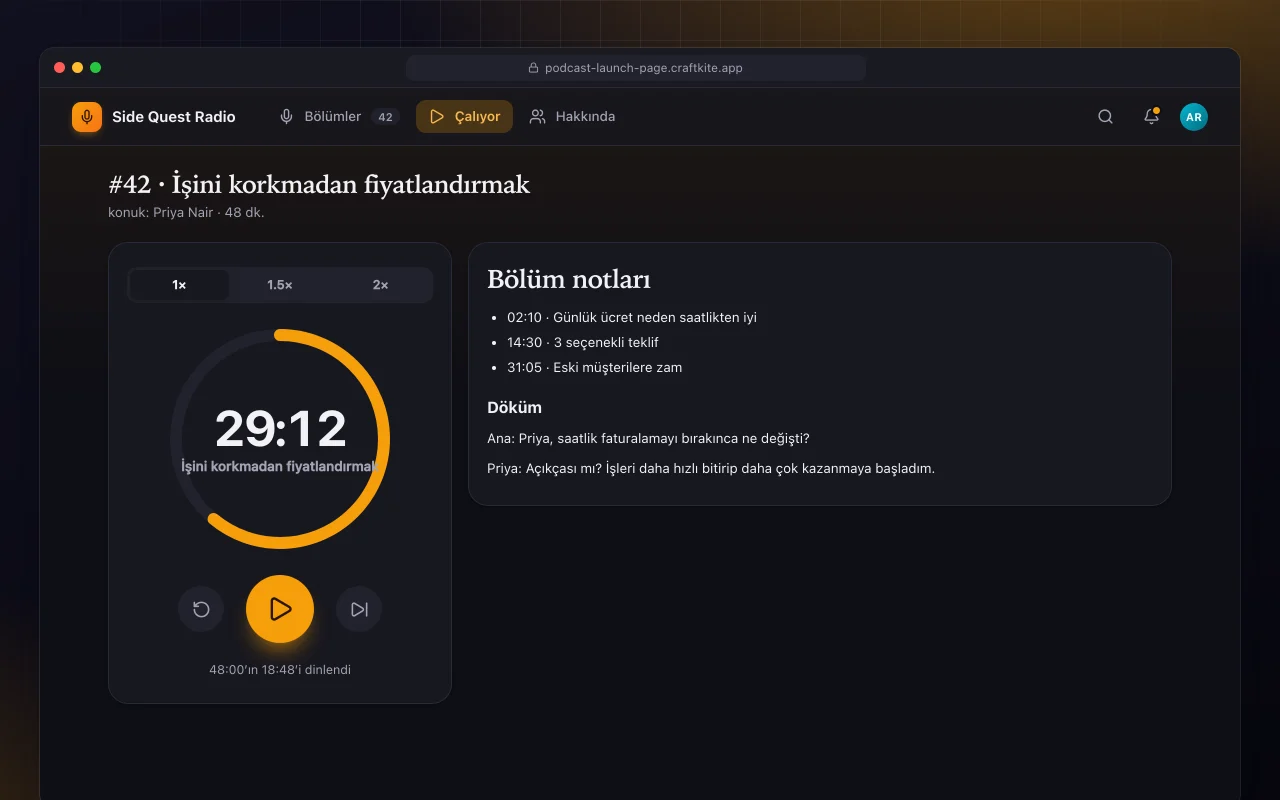
Task: Switch playback speed to 1.5×
Action: 280,285
